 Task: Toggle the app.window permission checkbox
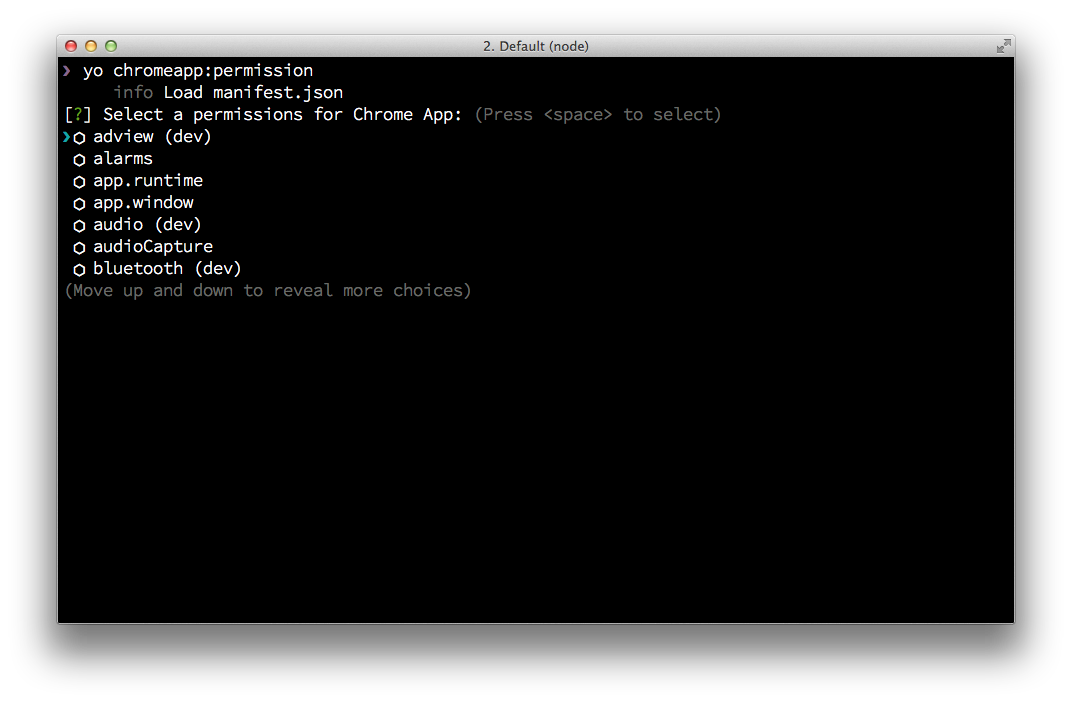pyautogui.click(x=79, y=203)
